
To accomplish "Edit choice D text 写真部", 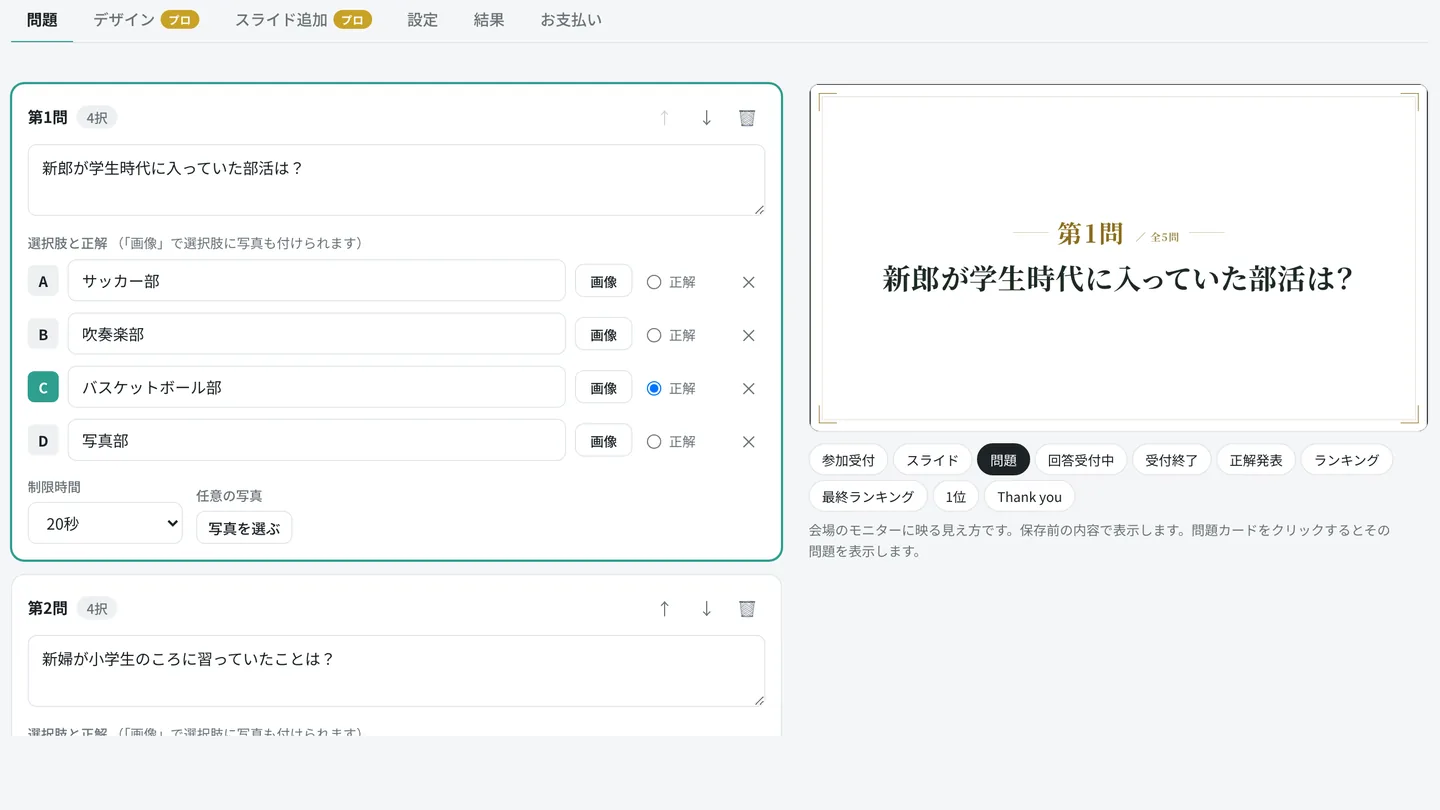I will [317, 440].
